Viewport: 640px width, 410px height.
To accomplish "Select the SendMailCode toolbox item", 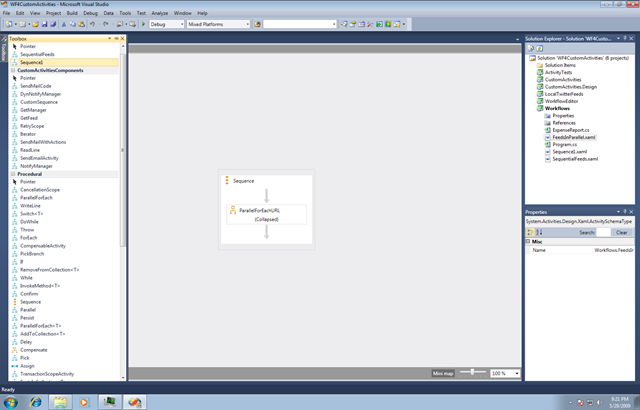I will [36, 86].
